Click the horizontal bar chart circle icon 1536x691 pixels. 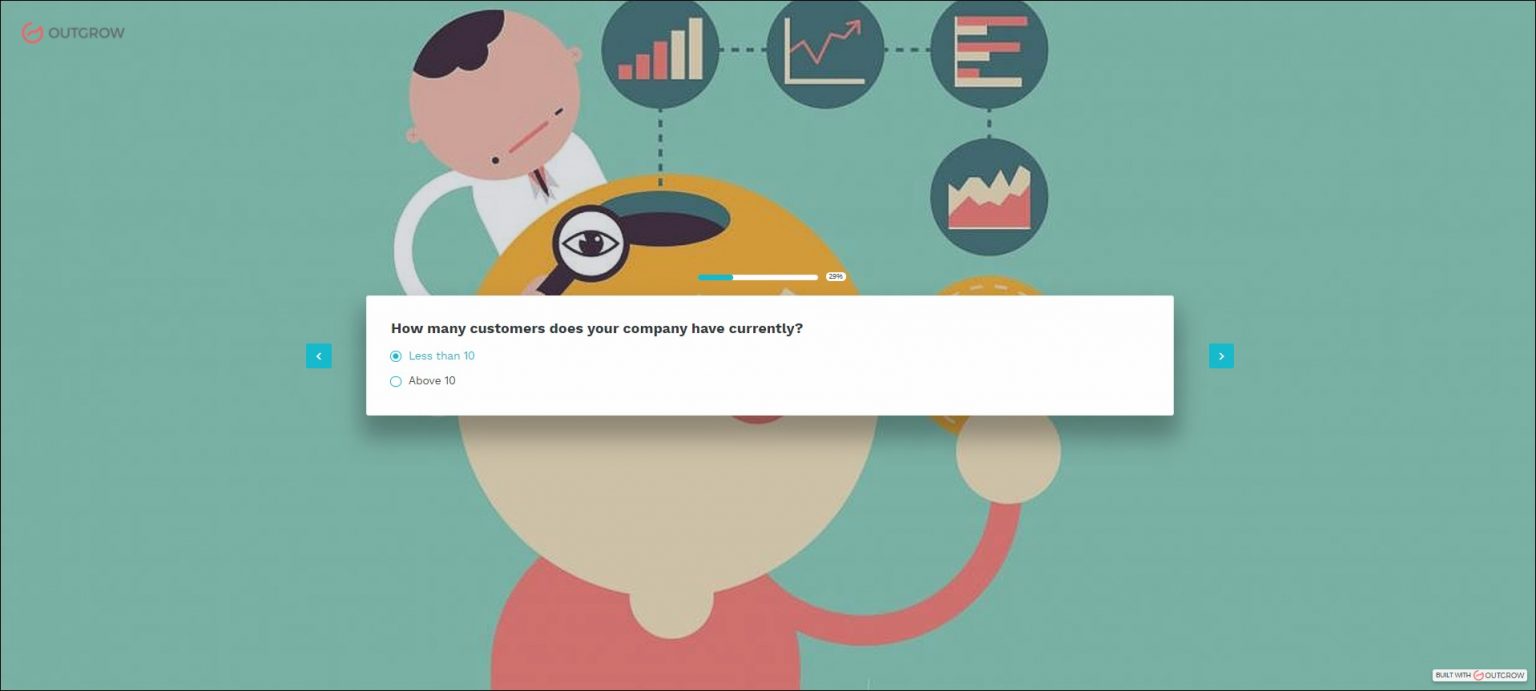tap(989, 50)
